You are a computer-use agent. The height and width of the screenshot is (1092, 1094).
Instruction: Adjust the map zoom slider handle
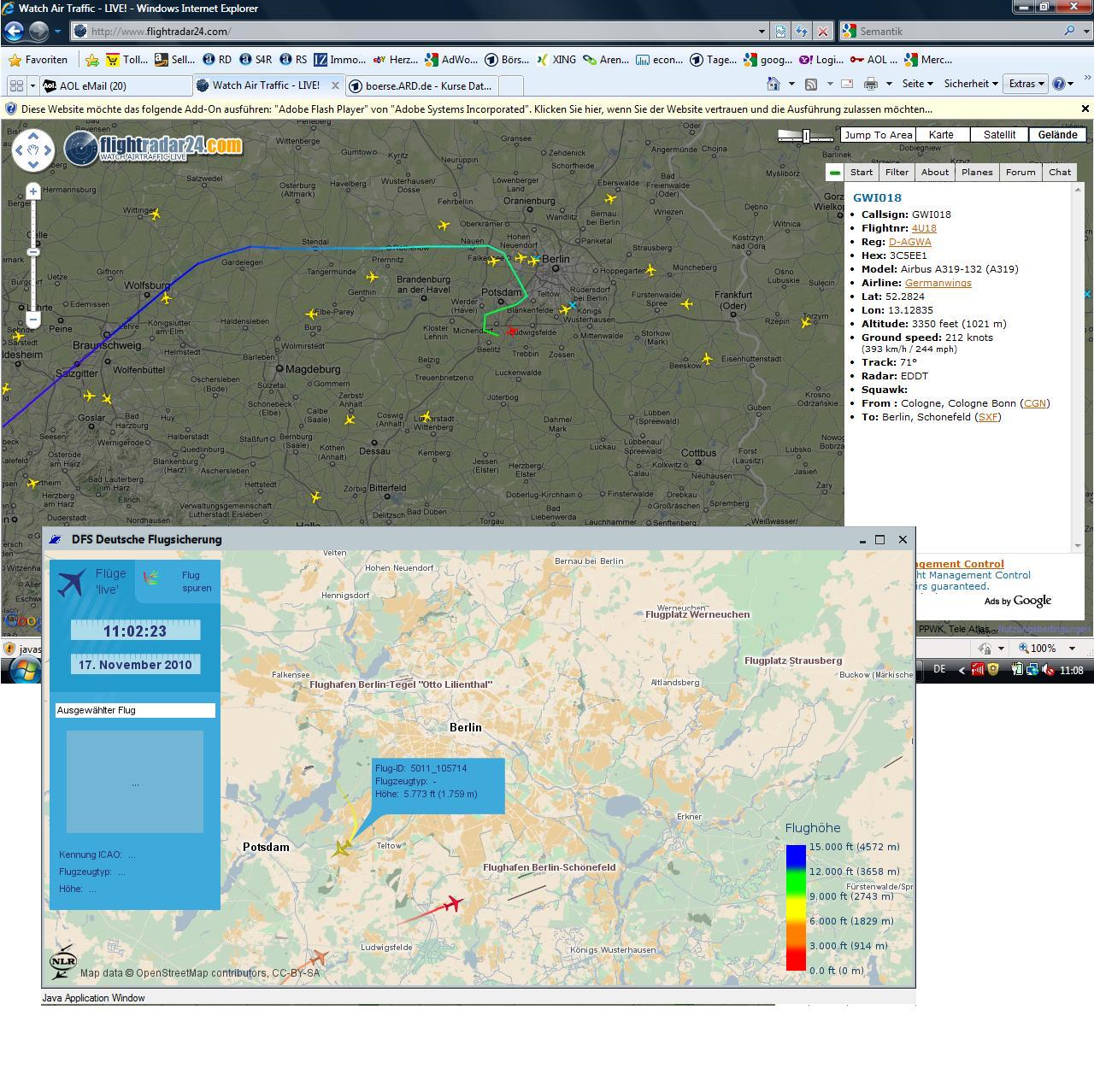(x=33, y=252)
